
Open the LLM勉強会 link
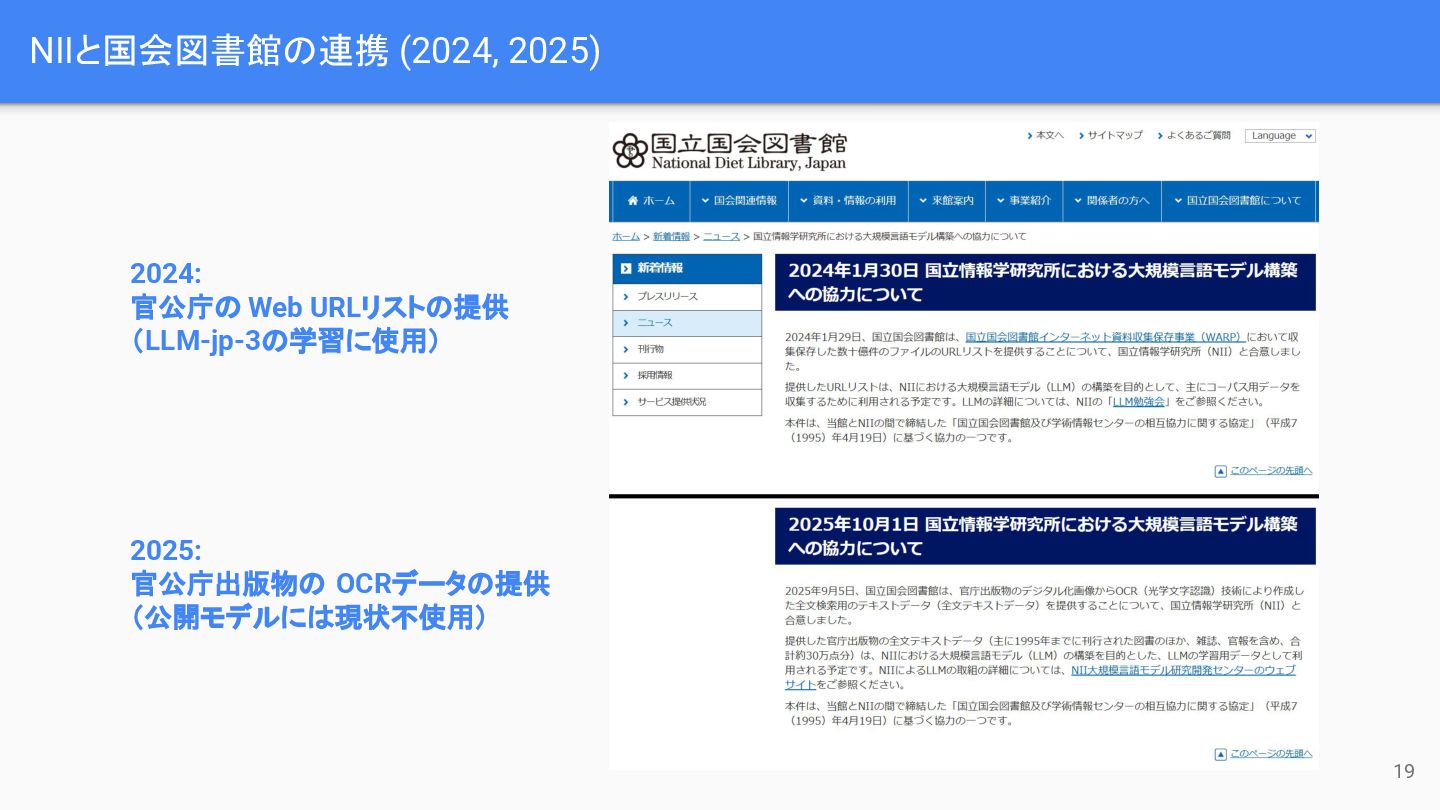point(1139,401)
